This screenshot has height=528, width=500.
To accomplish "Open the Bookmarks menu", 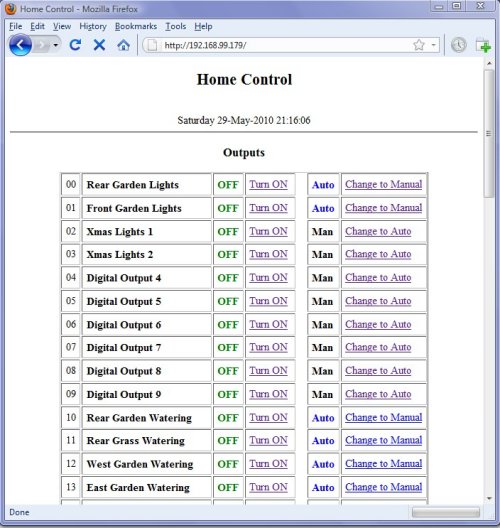I will point(136,26).
